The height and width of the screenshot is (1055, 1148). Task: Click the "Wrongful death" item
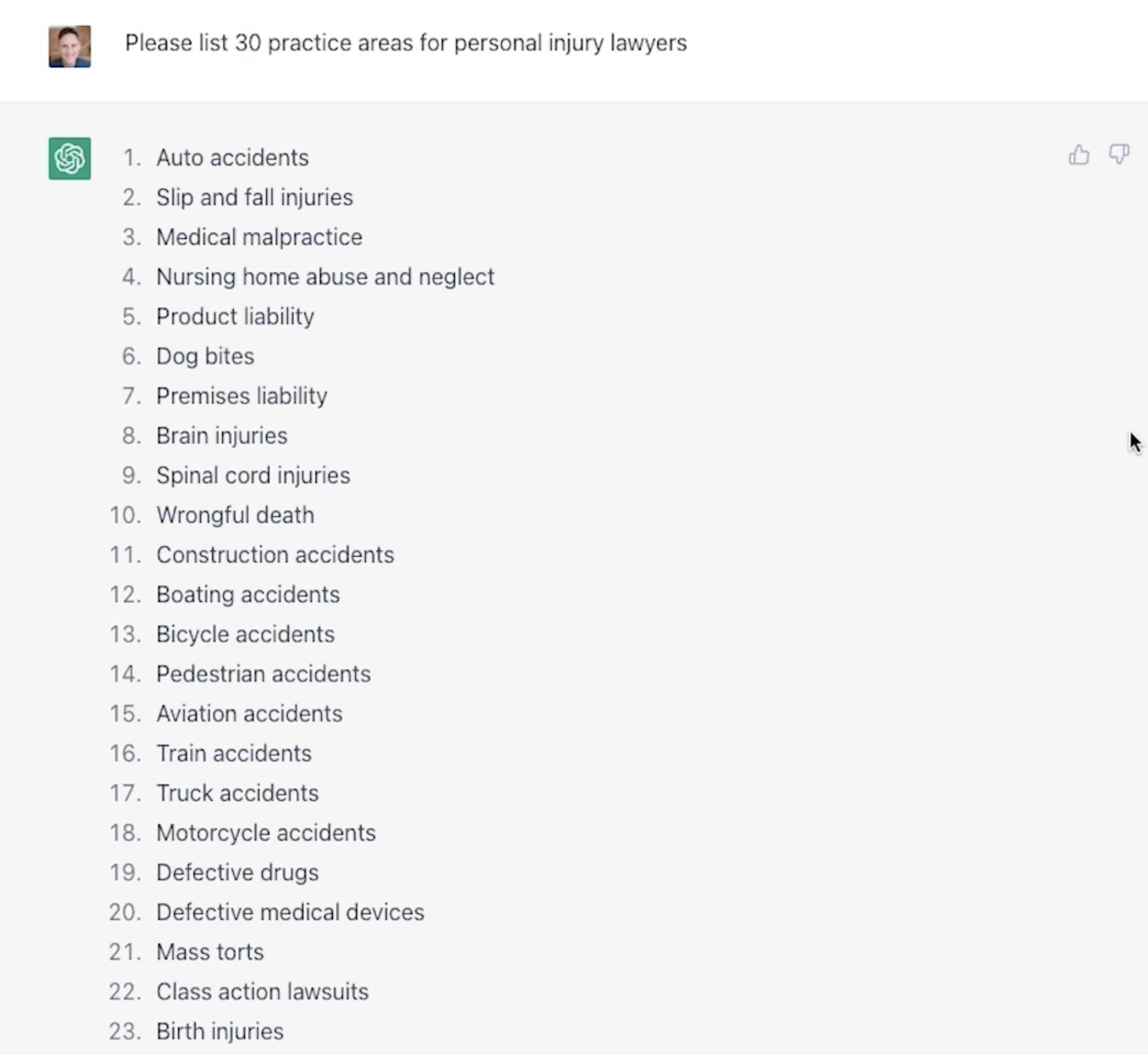[235, 515]
